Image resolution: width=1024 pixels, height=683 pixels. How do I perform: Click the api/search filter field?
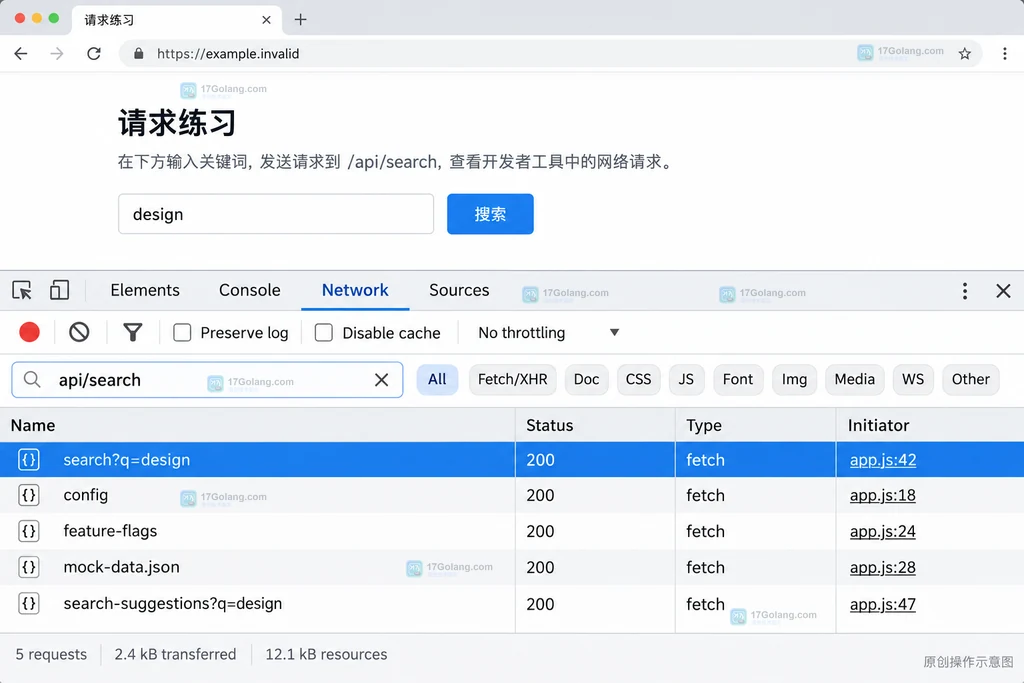point(207,380)
